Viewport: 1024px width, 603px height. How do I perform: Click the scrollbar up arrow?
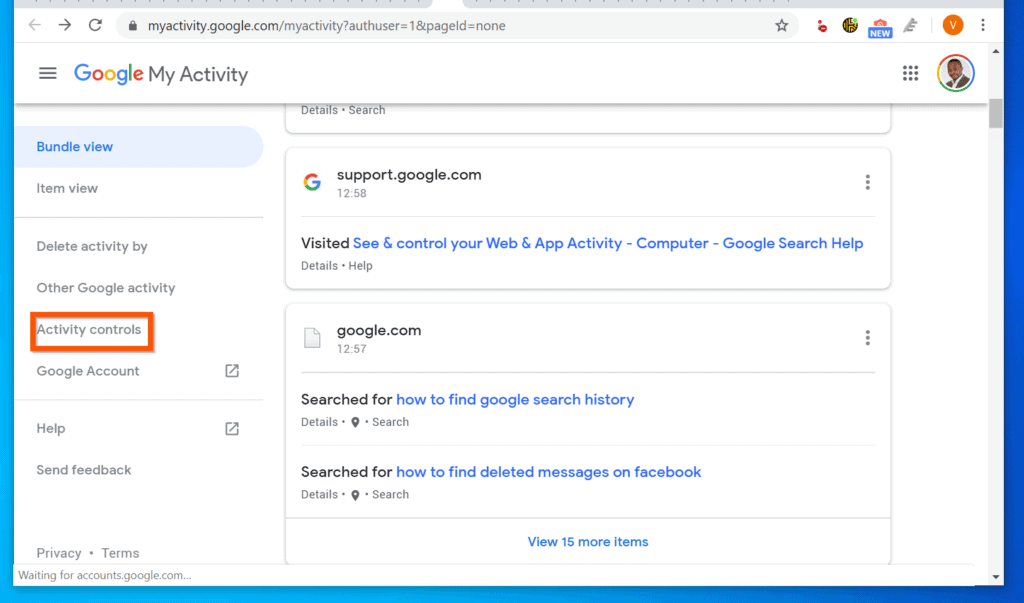pyautogui.click(x=995, y=51)
